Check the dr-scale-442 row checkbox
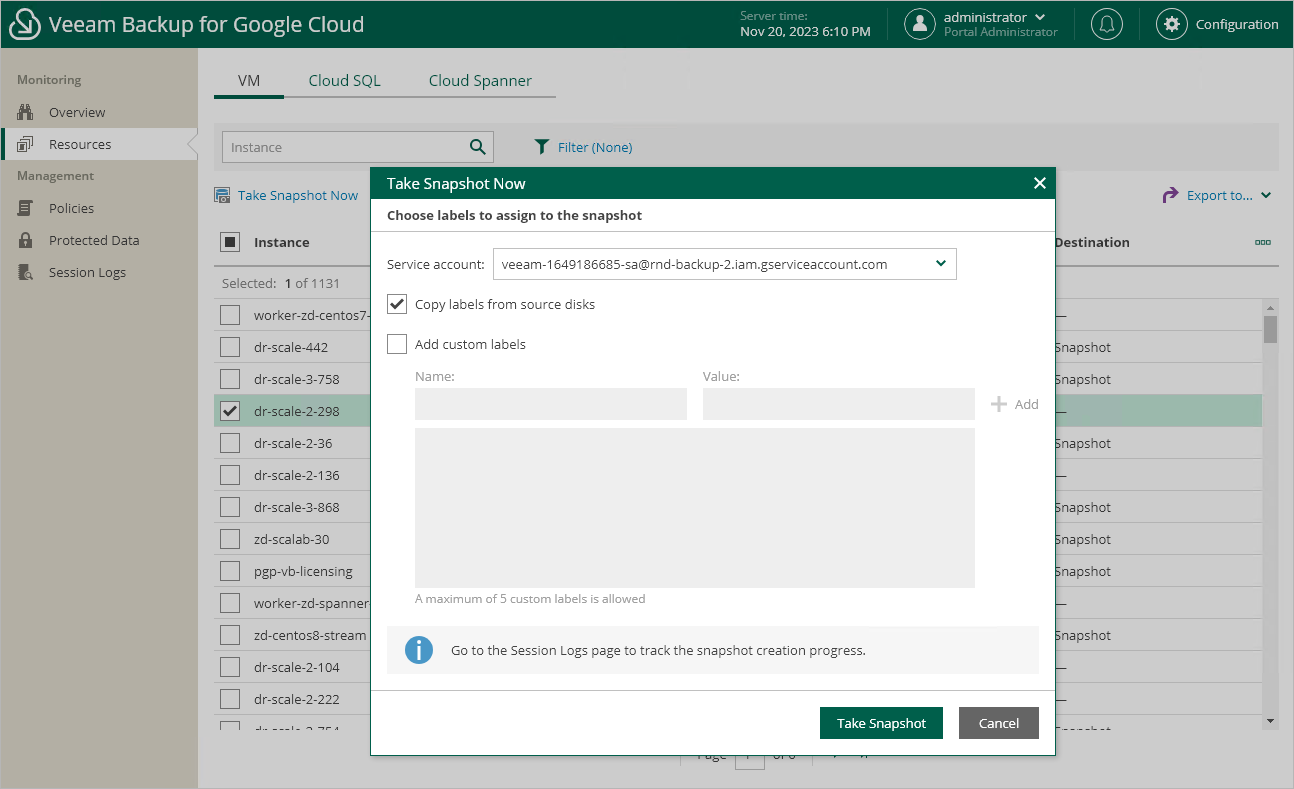This screenshot has width=1294, height=789. point(230,347)
